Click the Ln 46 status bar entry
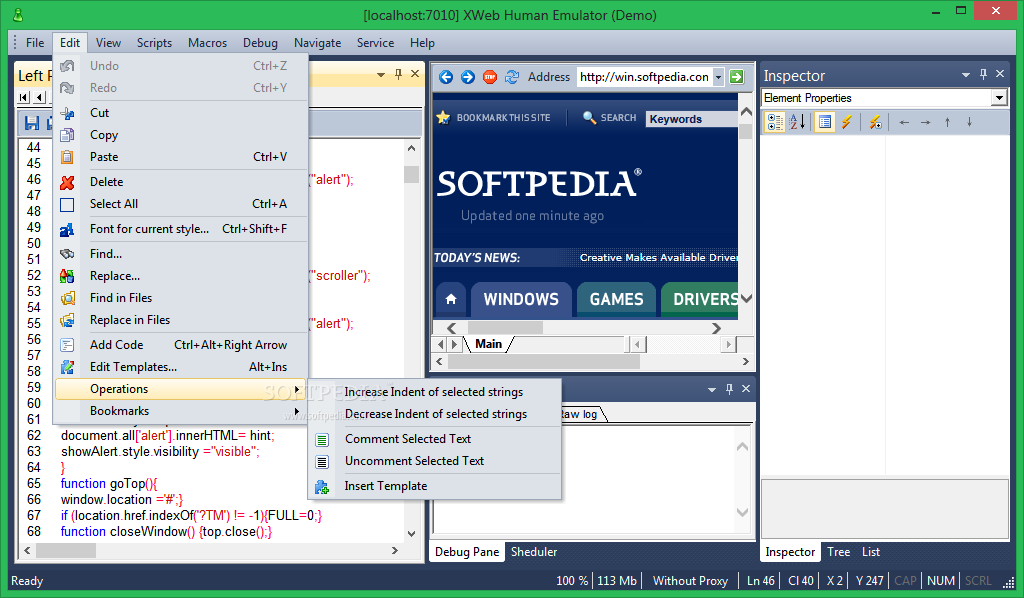This screenshot has width=1024, height=598. tap(761, 580)
